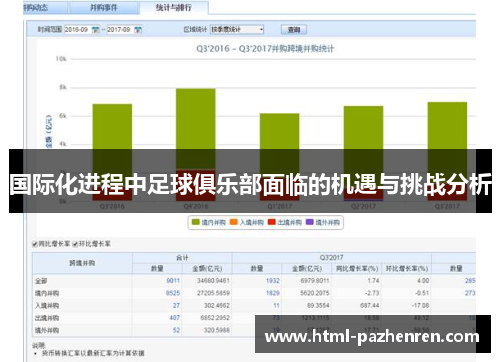Click the Q3'2017 column group header
This screenshot has height=362, width=500.
(x=331, y=258)
